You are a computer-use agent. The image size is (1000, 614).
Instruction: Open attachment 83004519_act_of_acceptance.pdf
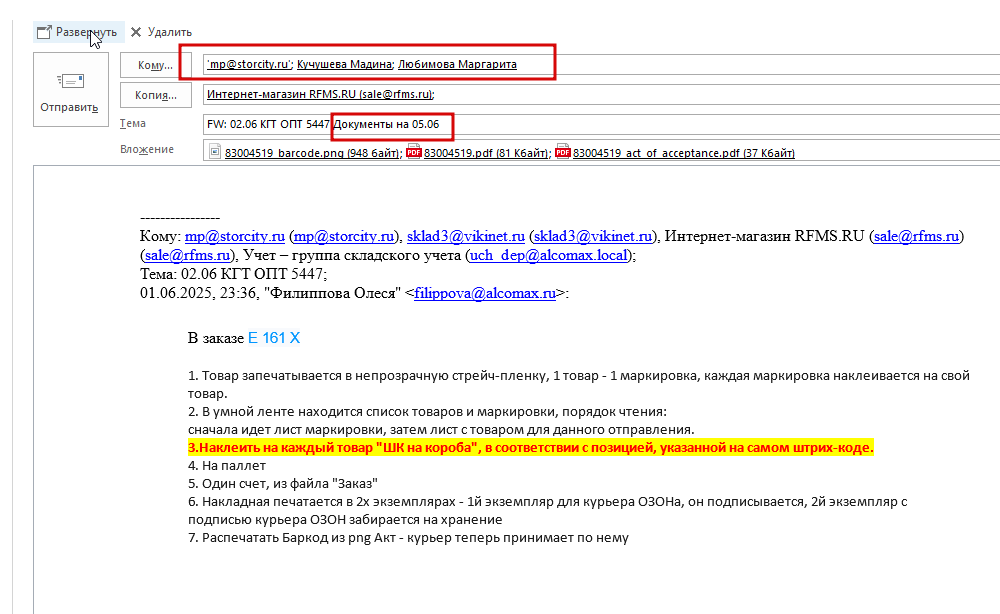click(684, 153)
